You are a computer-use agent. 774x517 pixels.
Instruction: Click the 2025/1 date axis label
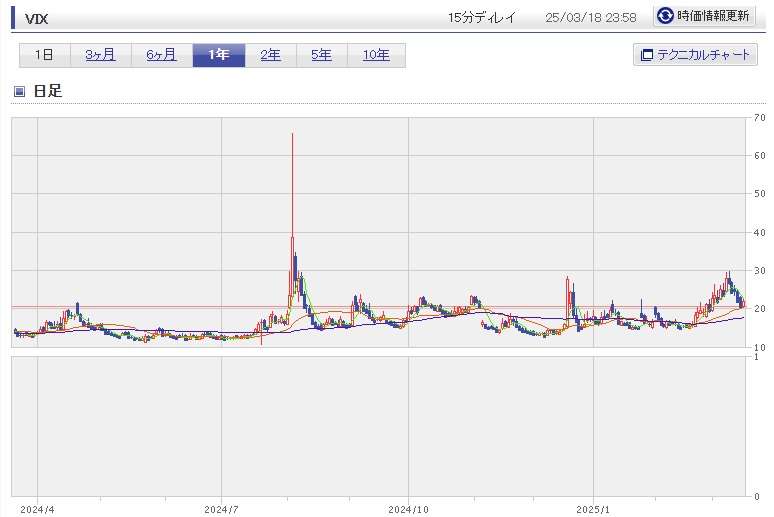(x=593, y=510)
